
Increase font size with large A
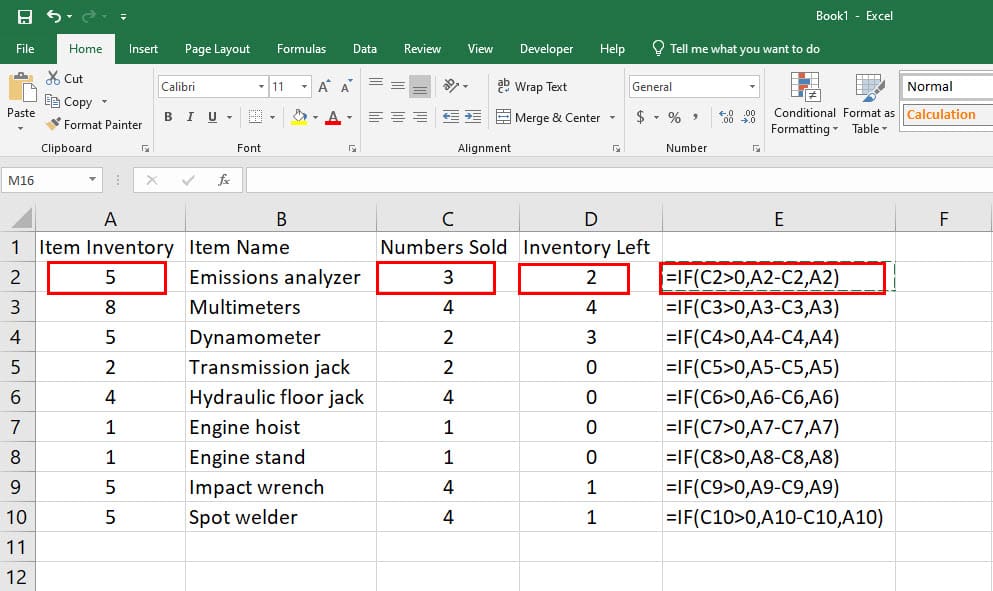click(324, 87)
